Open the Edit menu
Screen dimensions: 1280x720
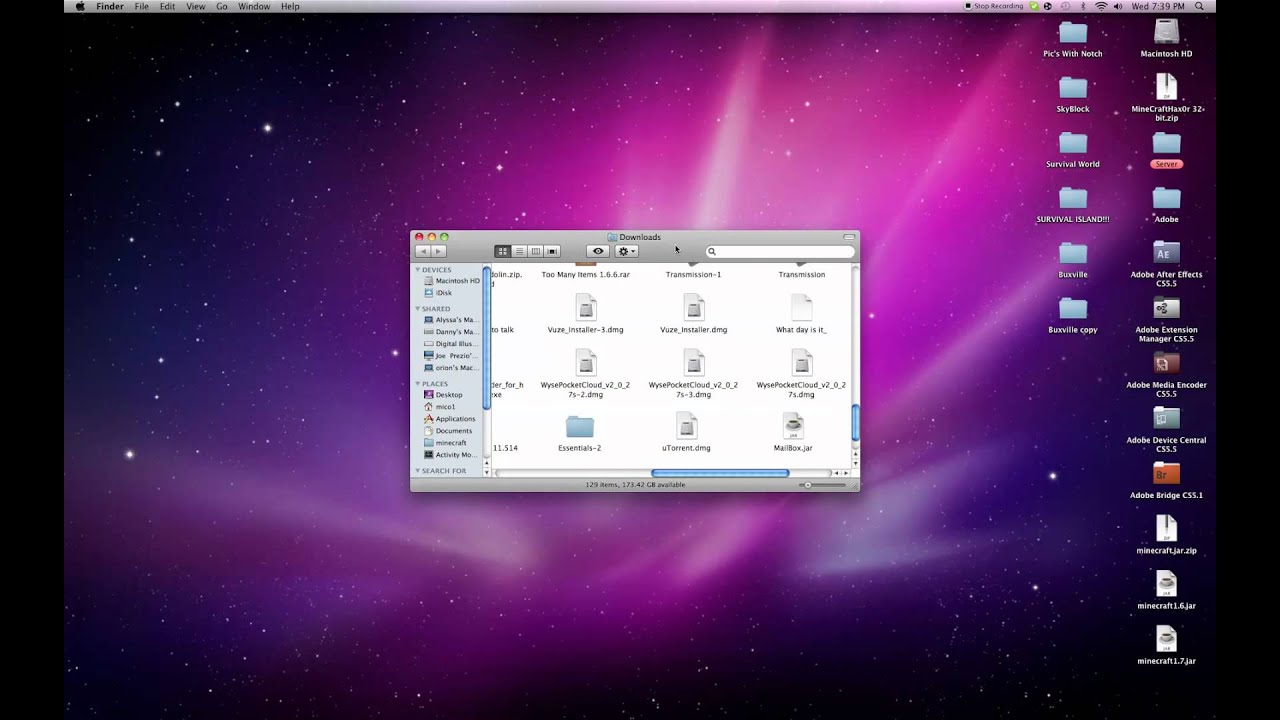tap(167, 6)
